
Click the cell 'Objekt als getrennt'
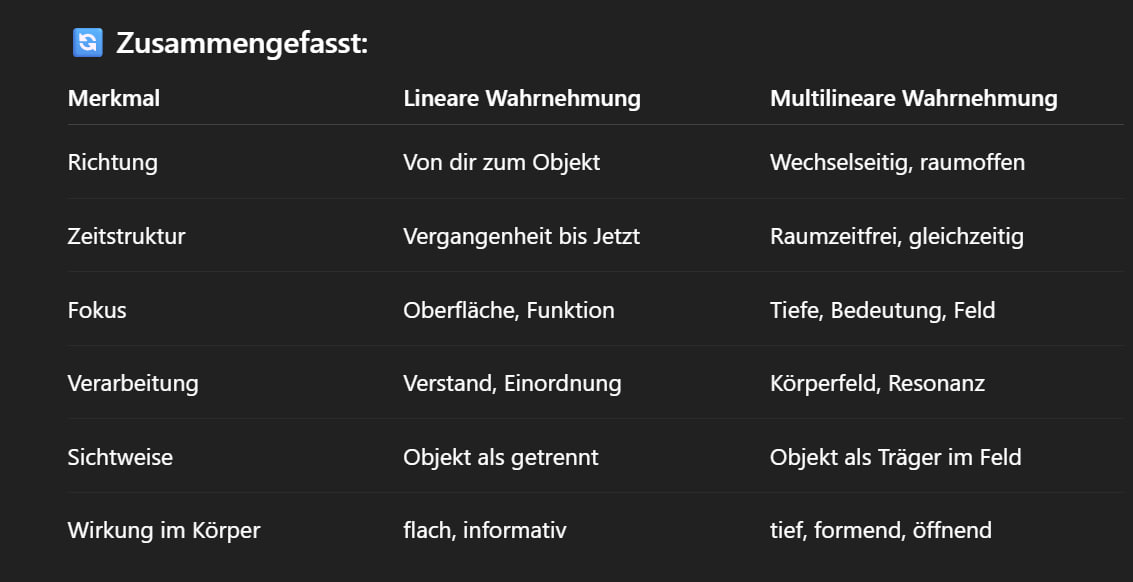pyautogui.click(x=500, y=457)
